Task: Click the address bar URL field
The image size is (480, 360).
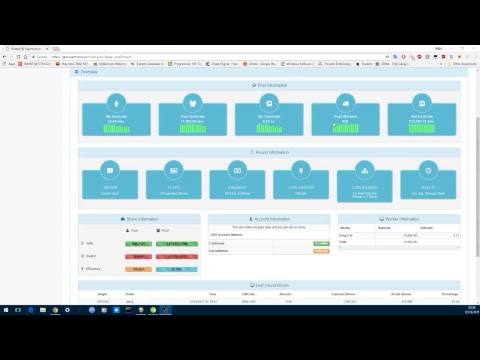Action: tap(210, 57)
